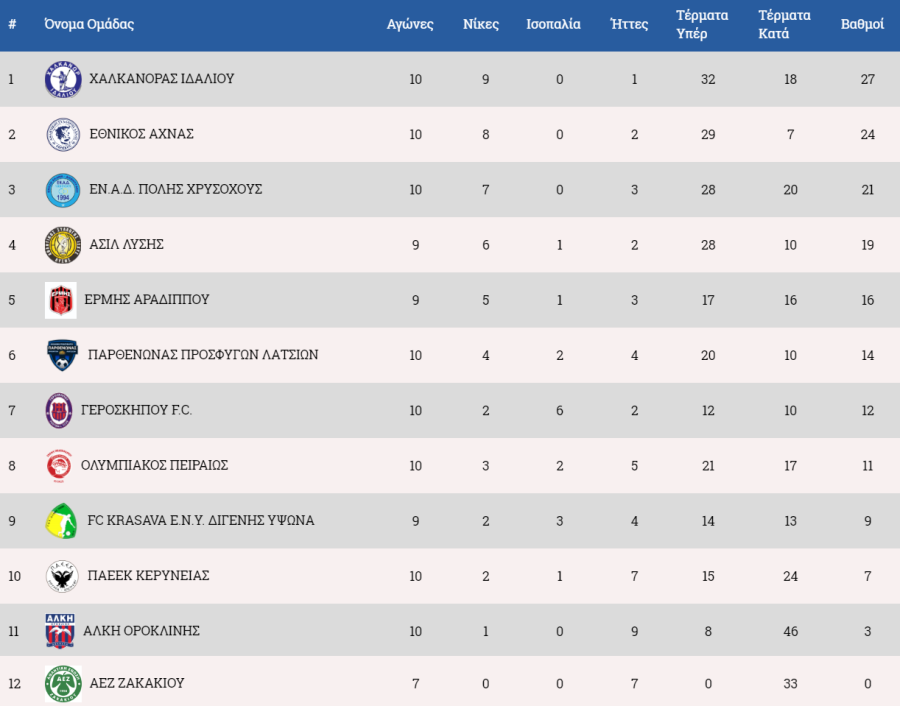Click goals-against value 46 in ΑΛΚΗ ΟΡΟΚΛΙΝΗΣ row
Viewport: 900px width, 706px height.
tap(790, 631)
